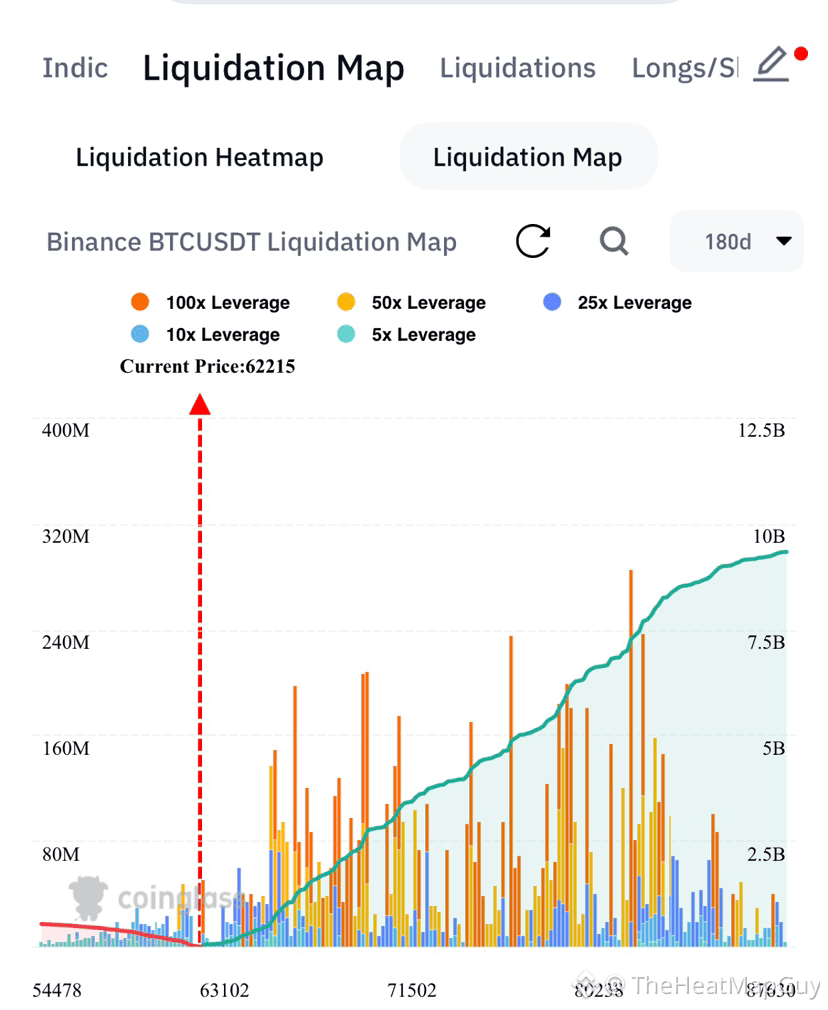Open the search magnifier icon
828x1010 pixels.
[613, 242]
